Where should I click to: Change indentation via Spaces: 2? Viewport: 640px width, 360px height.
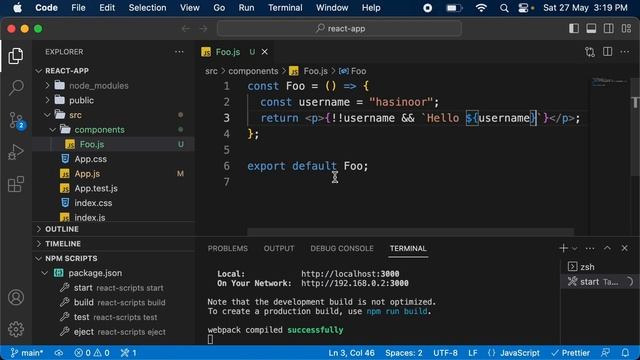coord(404,353)
